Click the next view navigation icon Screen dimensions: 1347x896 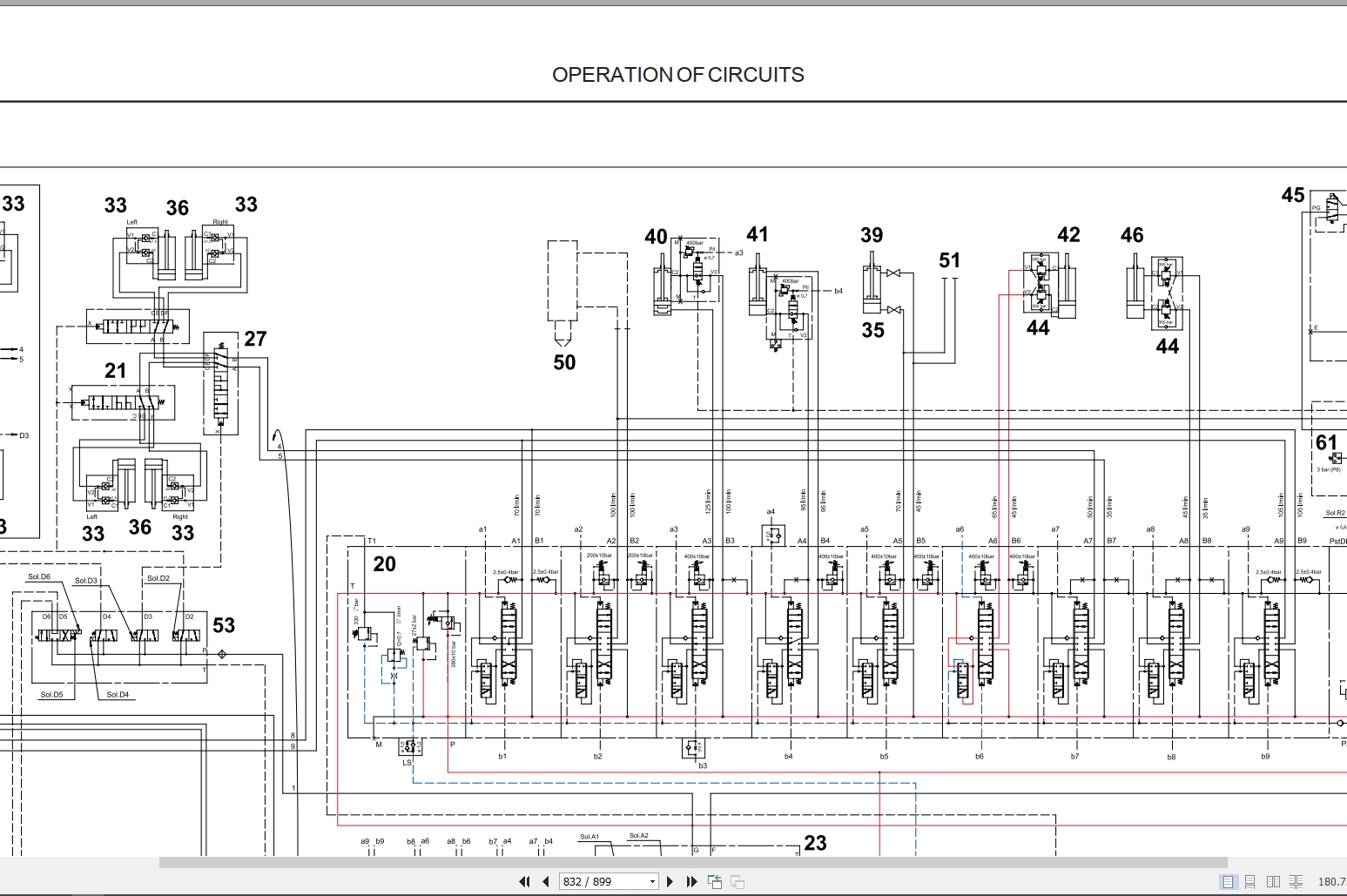tap(737, 881)
